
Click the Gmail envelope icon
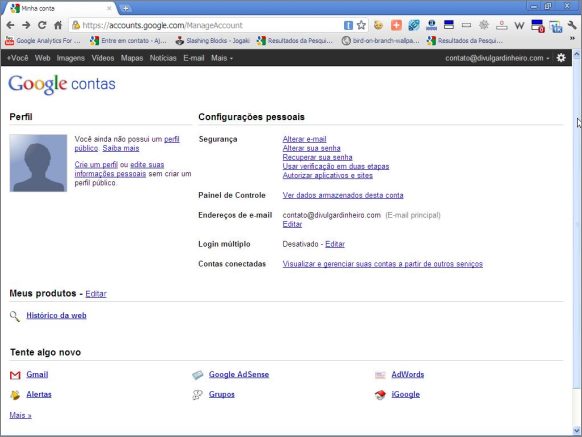coord(15,375)
